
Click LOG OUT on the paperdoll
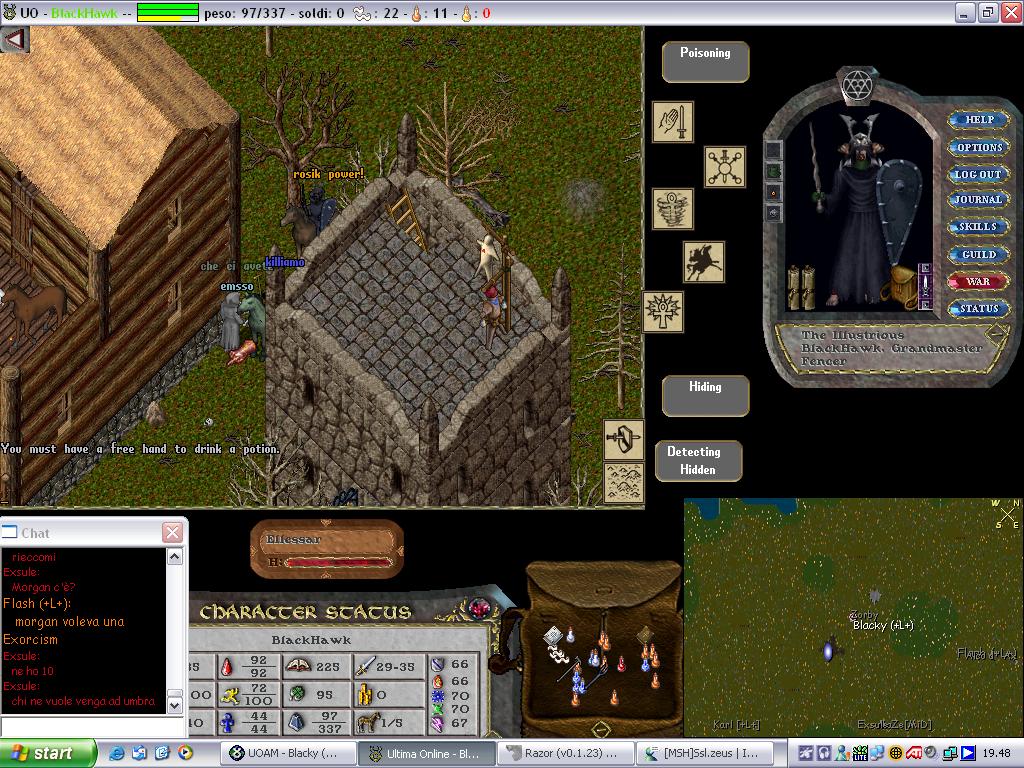[978, 174]
